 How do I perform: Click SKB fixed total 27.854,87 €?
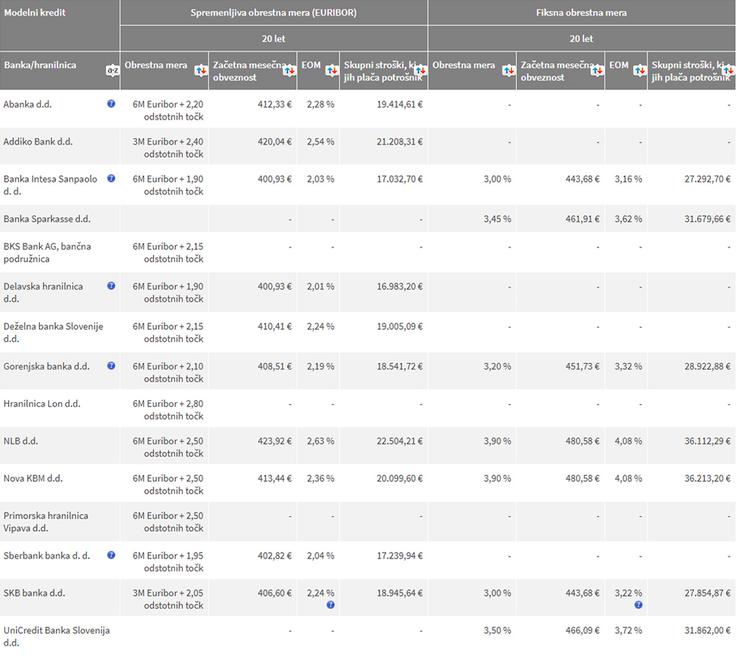(707, 593)
